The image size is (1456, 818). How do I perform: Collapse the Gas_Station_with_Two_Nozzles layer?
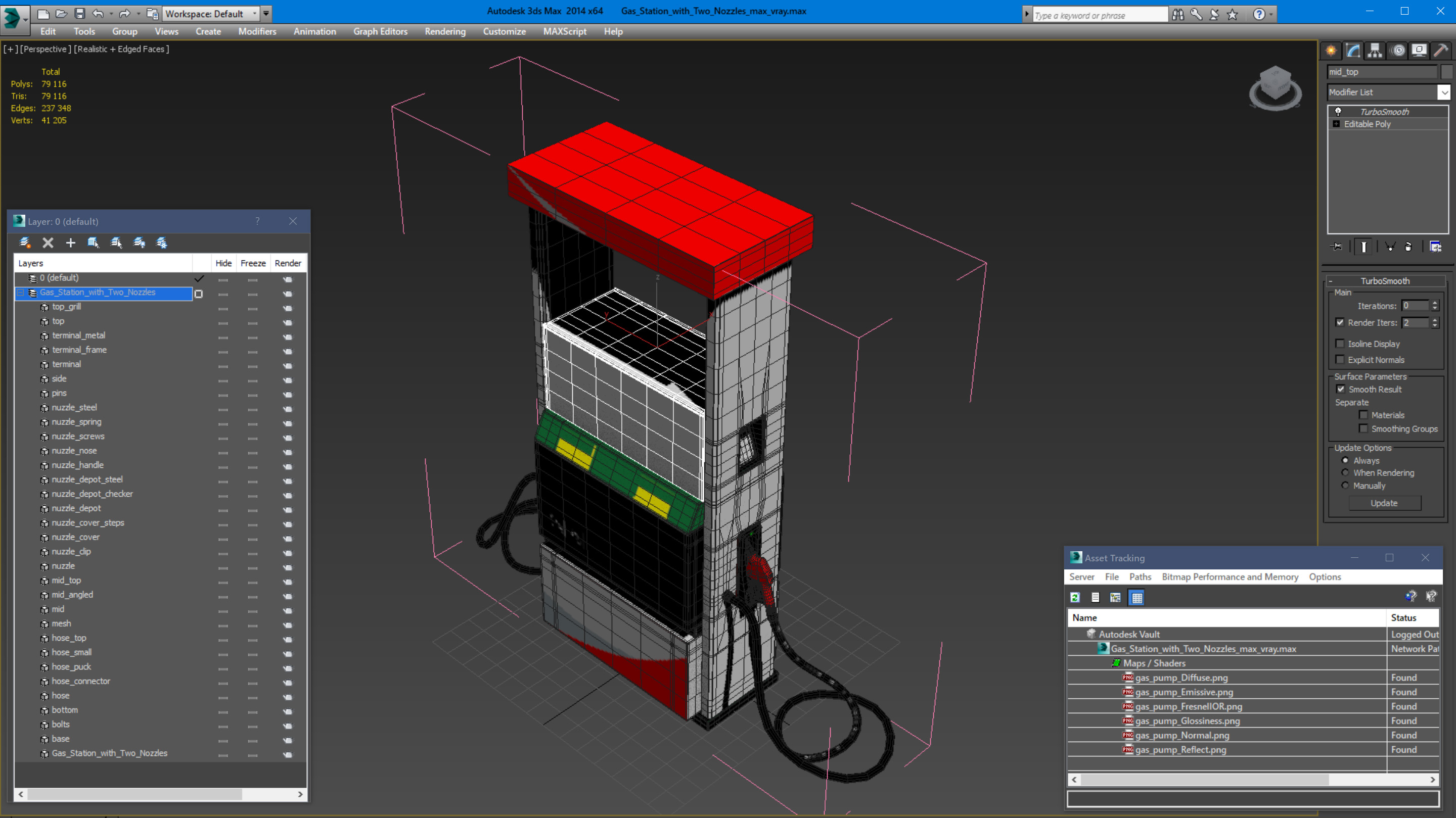click(x=21, y=293)
